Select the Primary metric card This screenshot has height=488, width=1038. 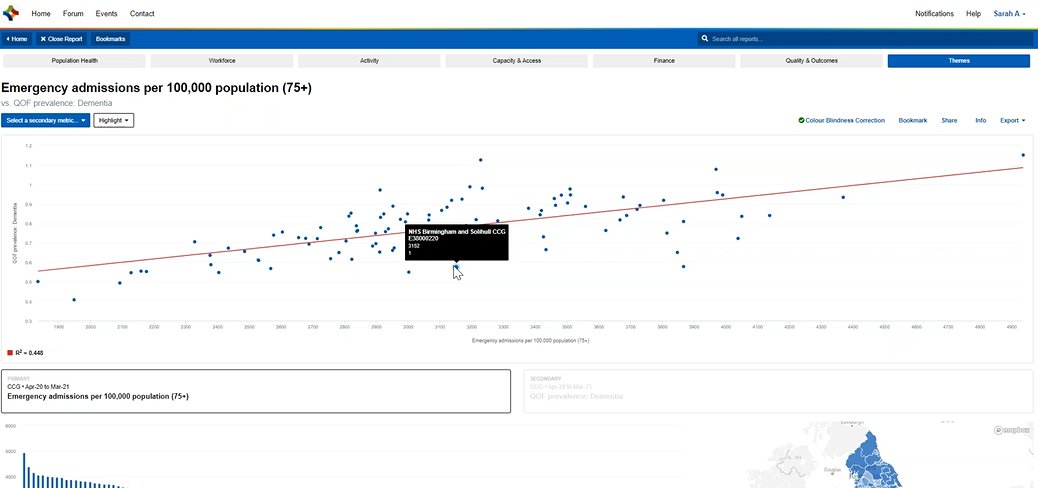(256, 391)
